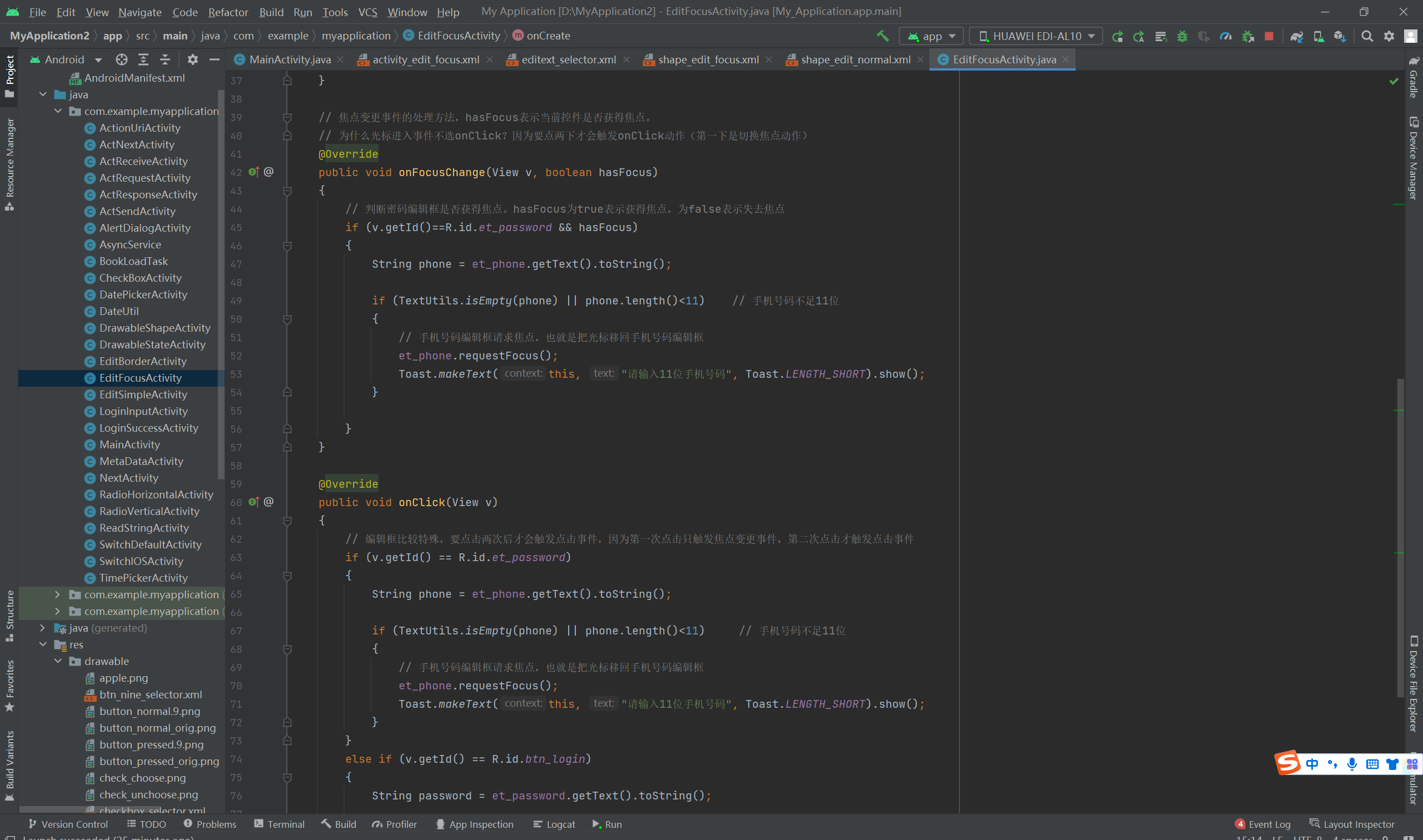
Task: Click Select Opened File target icon
Action: 121,59
